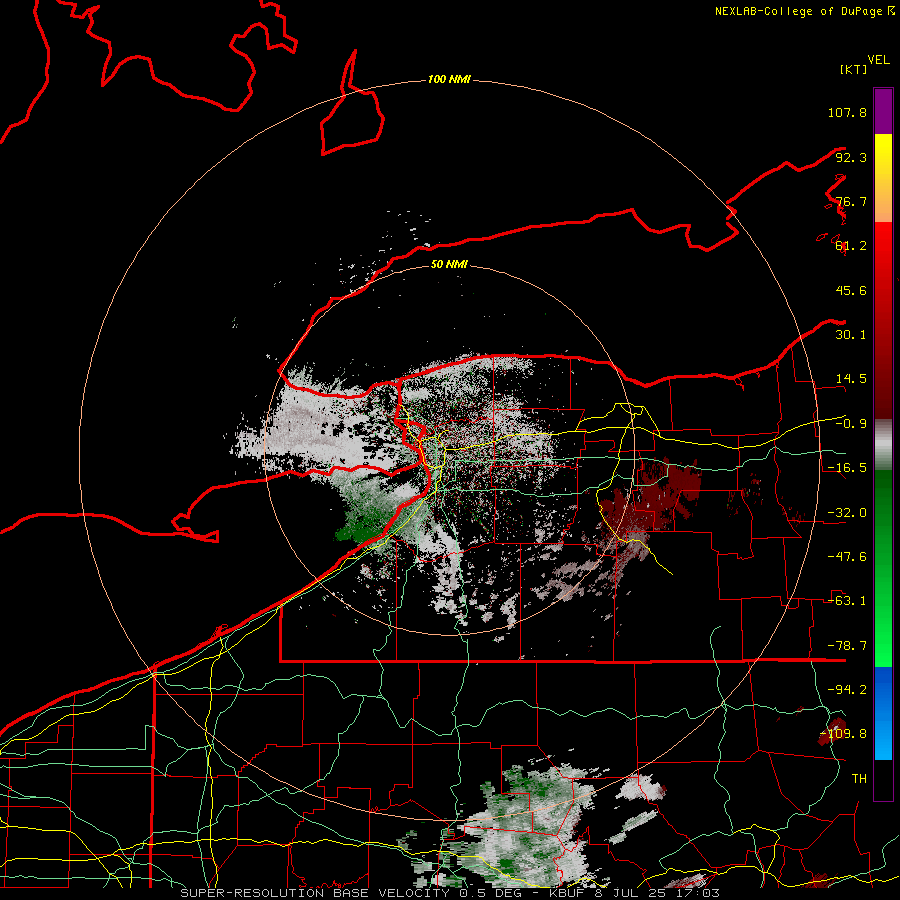Select the 92.3 legend value

pyautogui.click(x=851, y=157)
